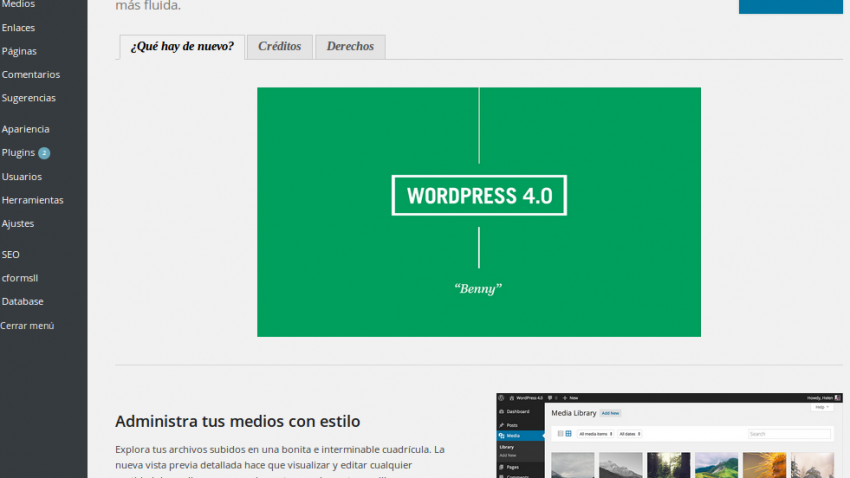
Task: Open the Database menu item
Action: 22,301
